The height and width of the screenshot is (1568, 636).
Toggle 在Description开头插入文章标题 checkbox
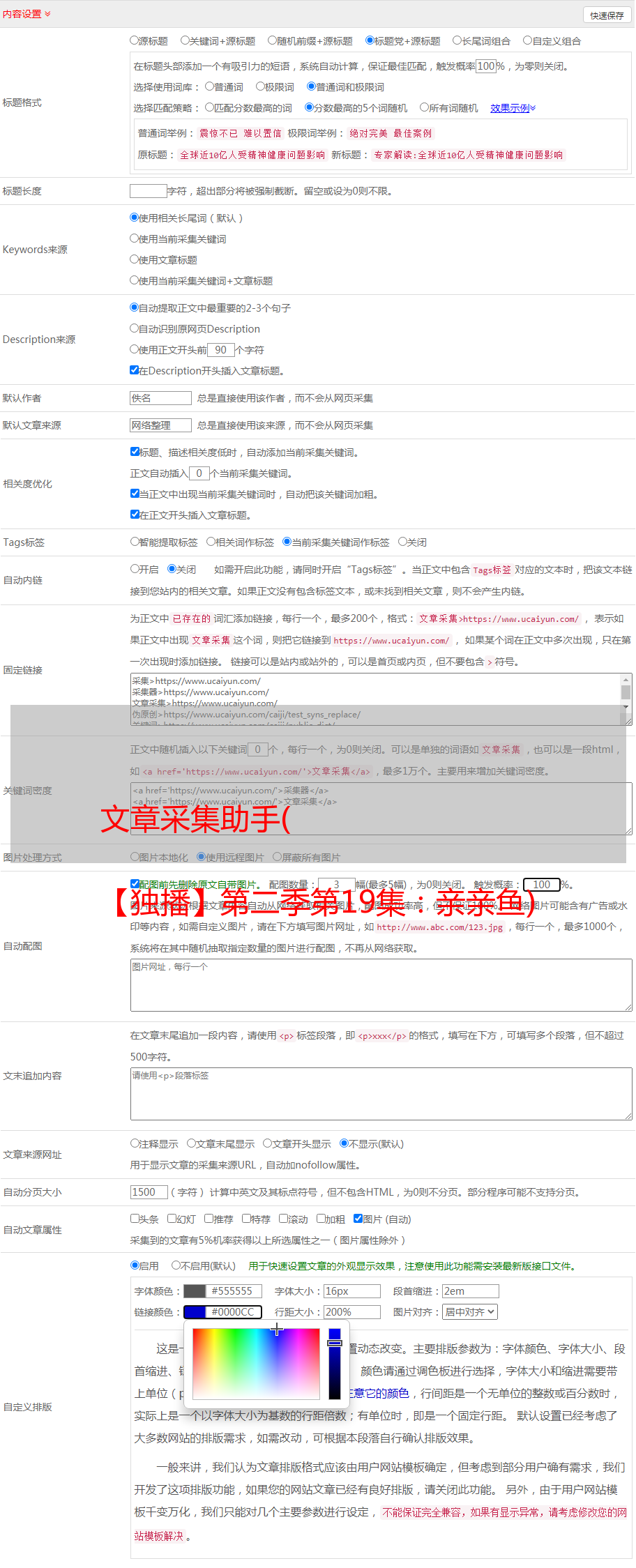click(x=134, y=370)
